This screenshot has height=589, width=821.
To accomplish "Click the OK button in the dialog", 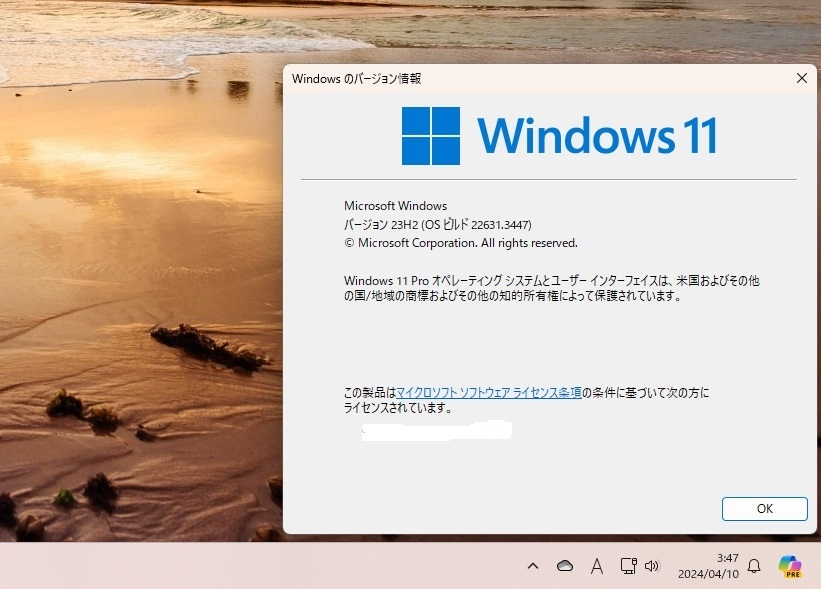I will point(764,508).
